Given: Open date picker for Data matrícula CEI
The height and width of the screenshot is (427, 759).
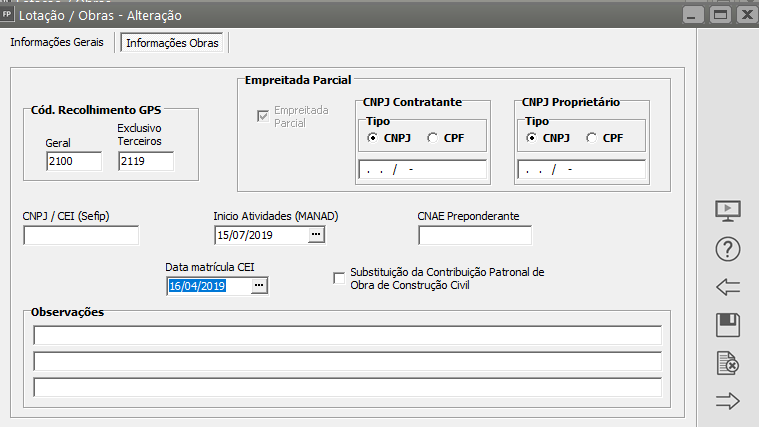Looking at the screenshot, I should click(260, 286).
